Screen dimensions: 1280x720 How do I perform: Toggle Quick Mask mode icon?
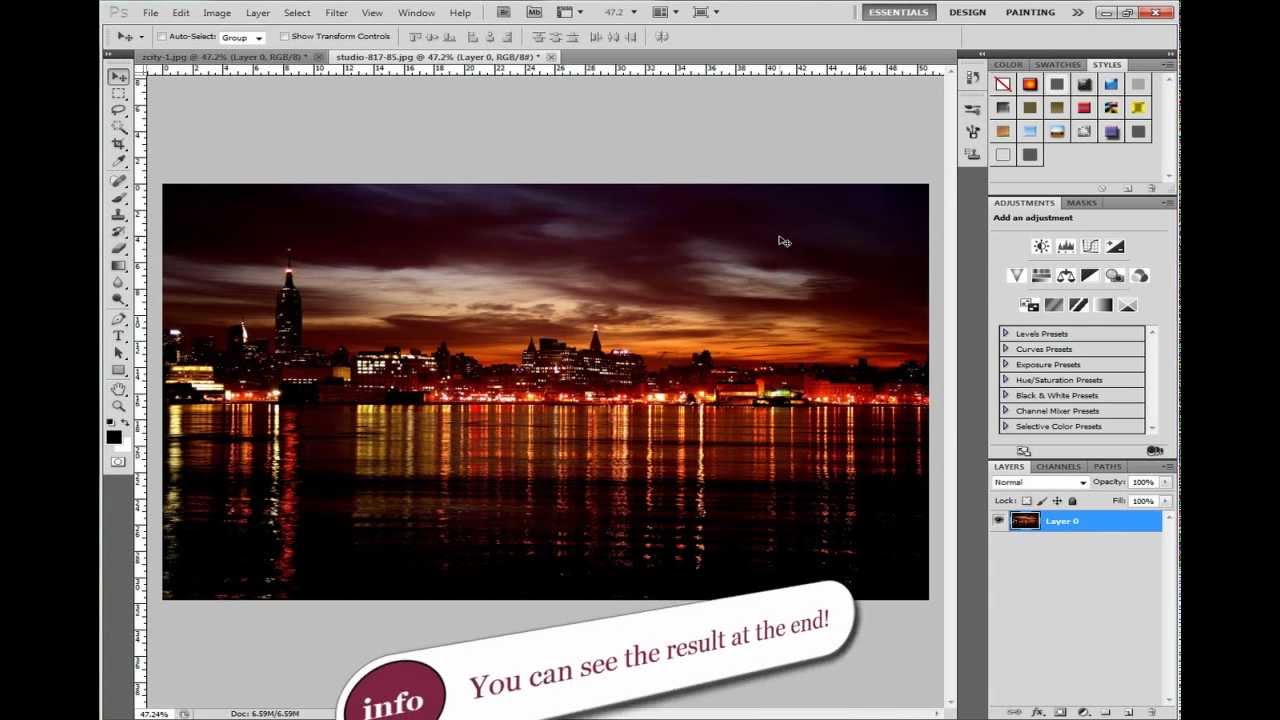118,461
